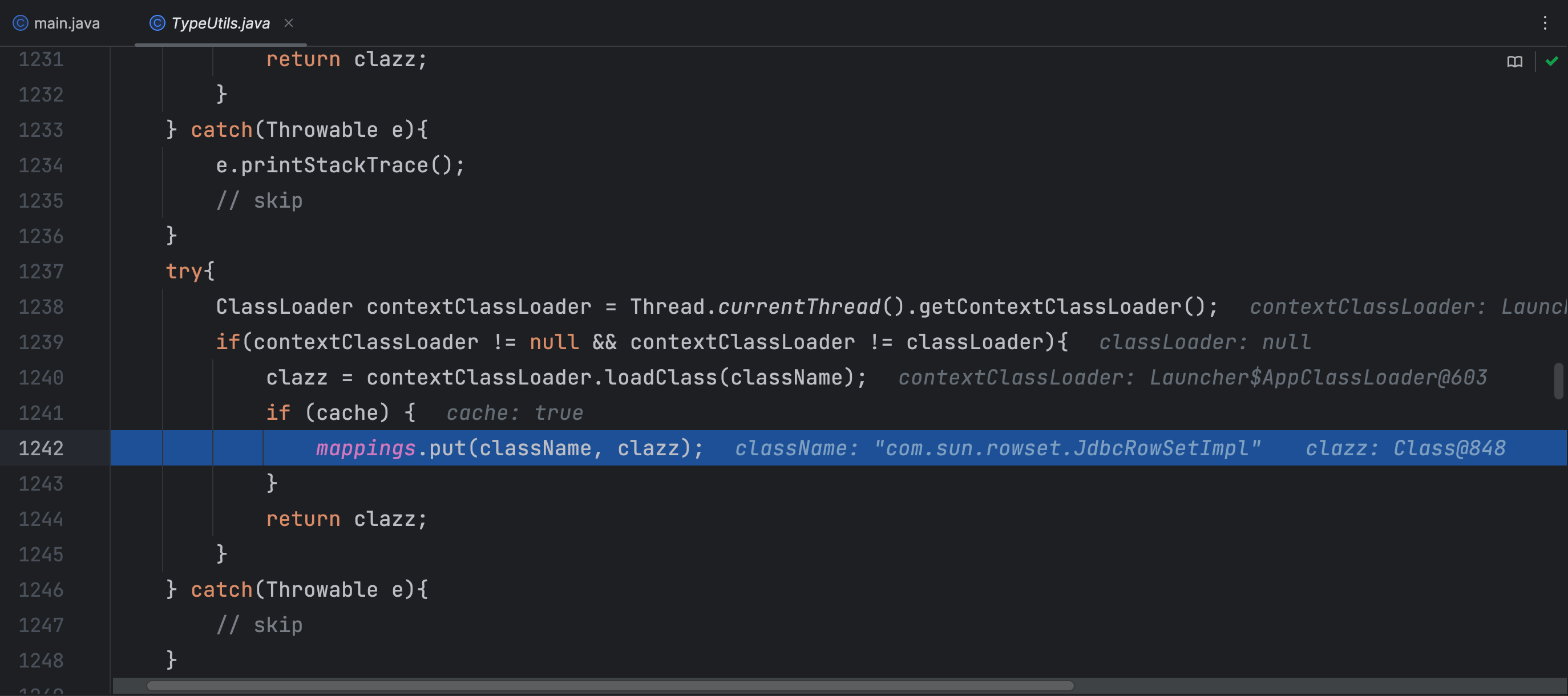Toggle Reader Mode book icon

click(x=1514, y=62)
